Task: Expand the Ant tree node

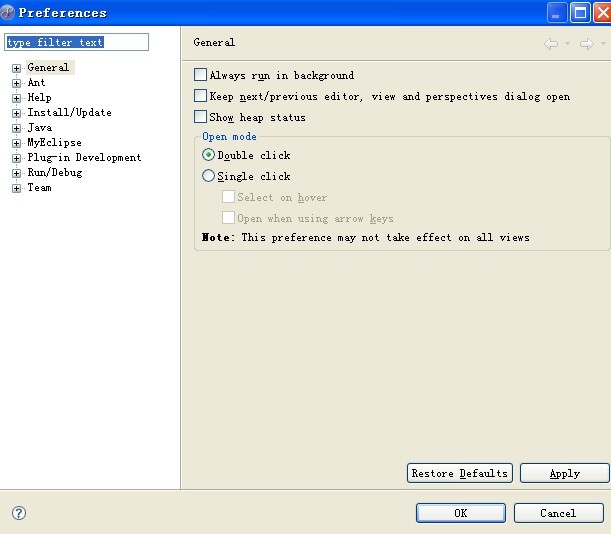Action: 16,83
